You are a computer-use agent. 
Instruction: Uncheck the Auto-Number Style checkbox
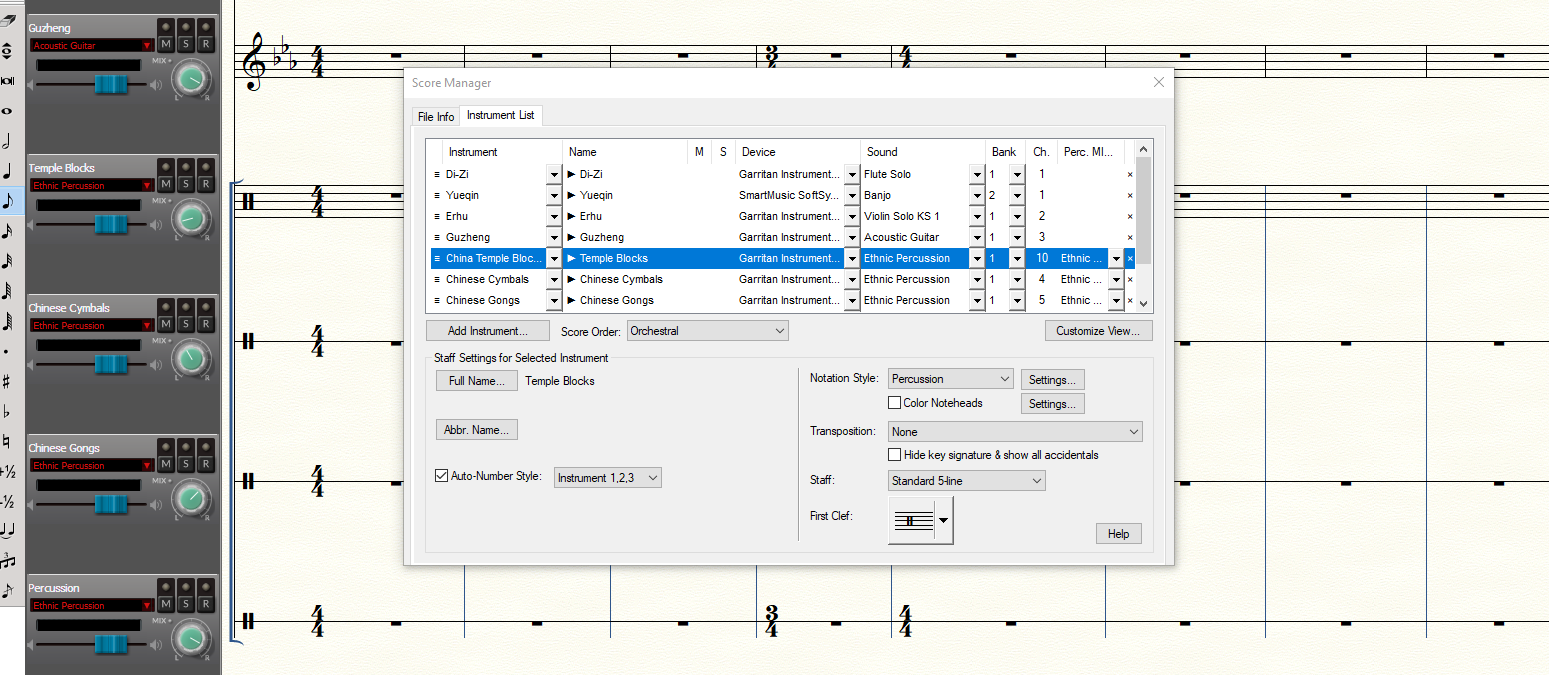[x=441, y=476]
